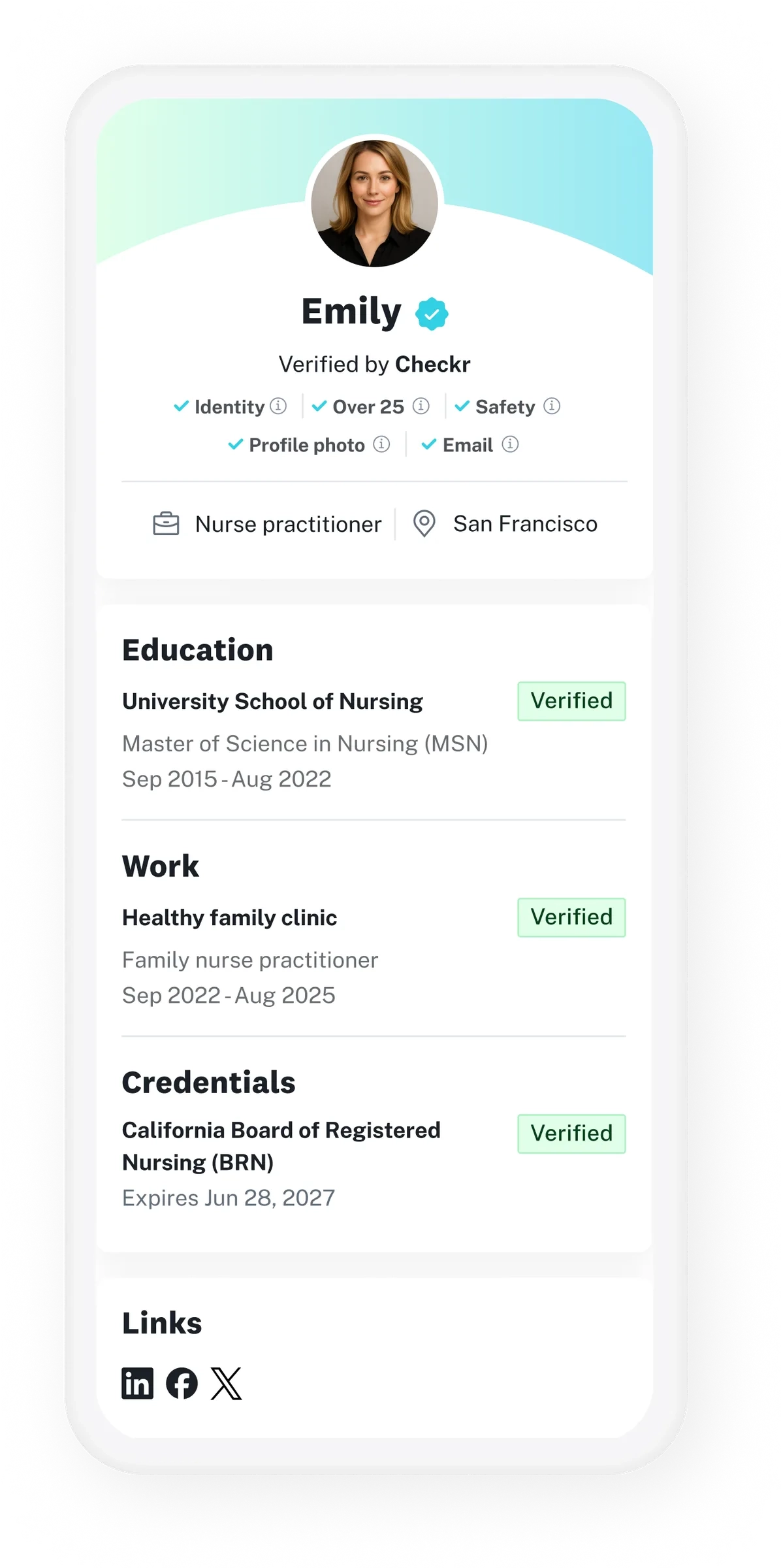Click the Verified badge for University School of Nursing
This screenshot has height=1568, width=781.
[x=571, y=701]
